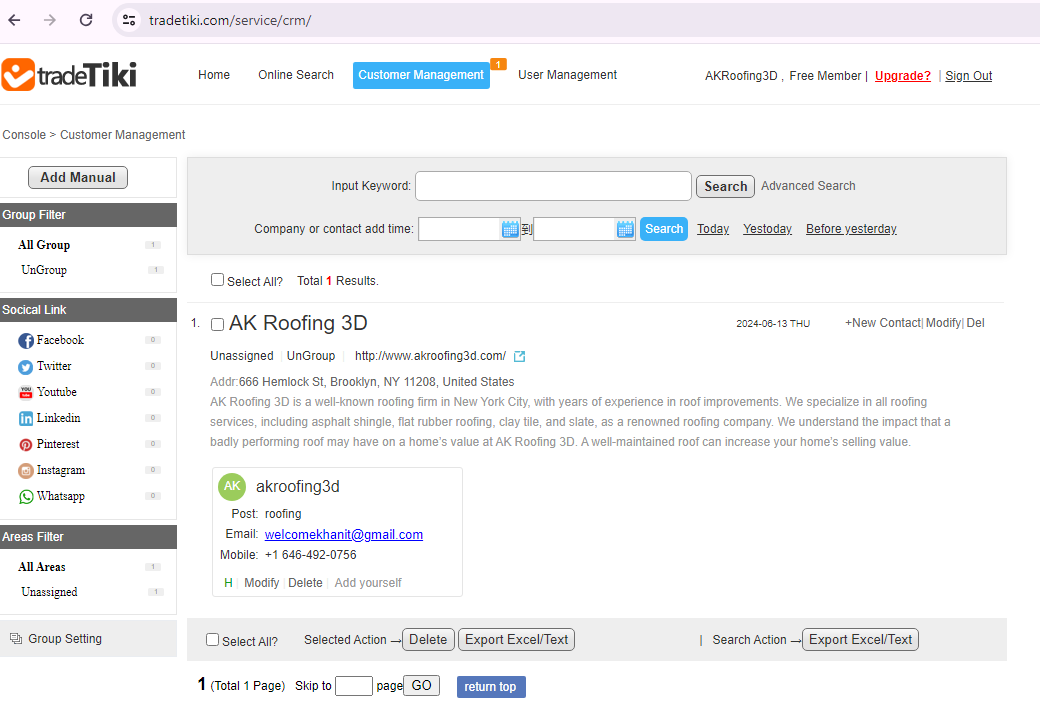Open start date calendar picker icon
This screenshot has height=726, width=1040.
(510, 229)
